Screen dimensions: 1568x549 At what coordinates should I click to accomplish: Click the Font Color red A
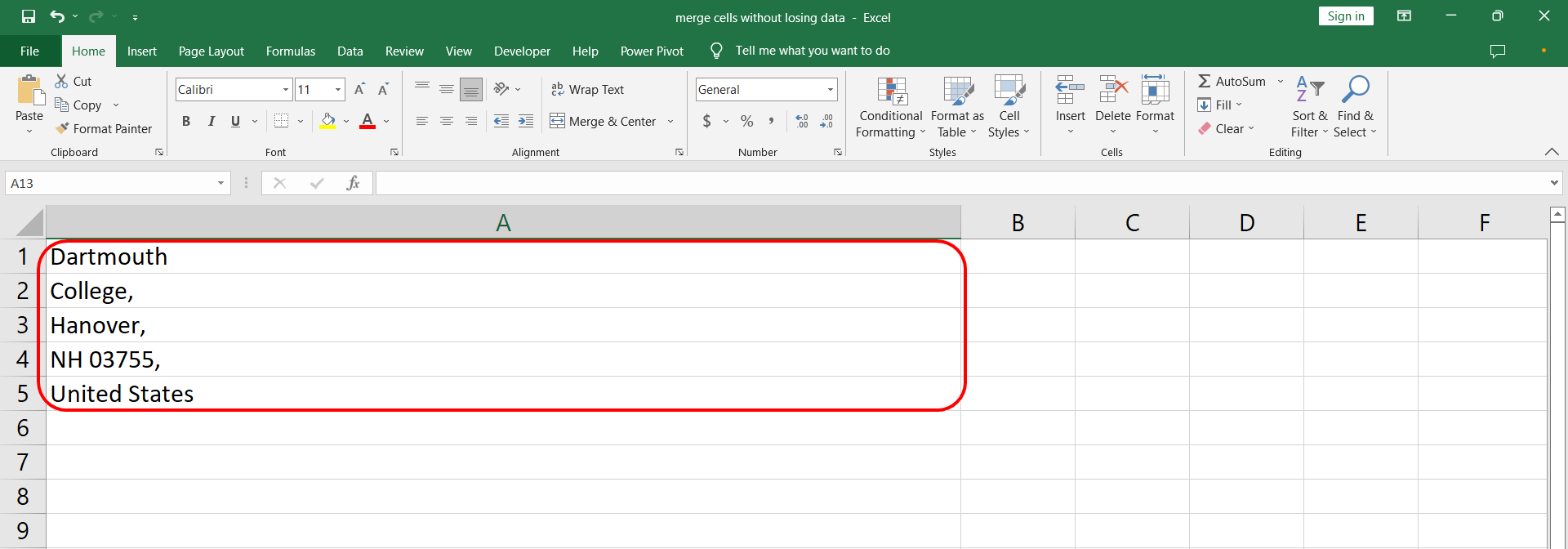[x=367, y=121]
